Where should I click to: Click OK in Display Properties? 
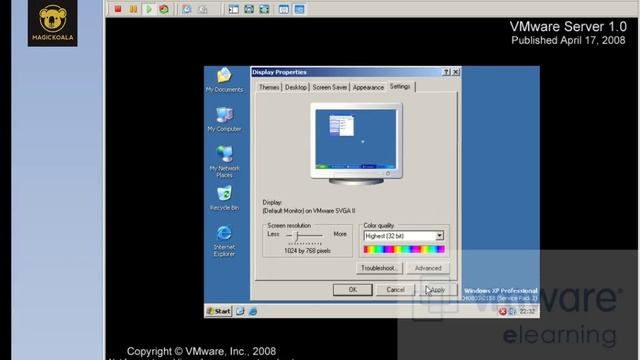click(353, 290)
